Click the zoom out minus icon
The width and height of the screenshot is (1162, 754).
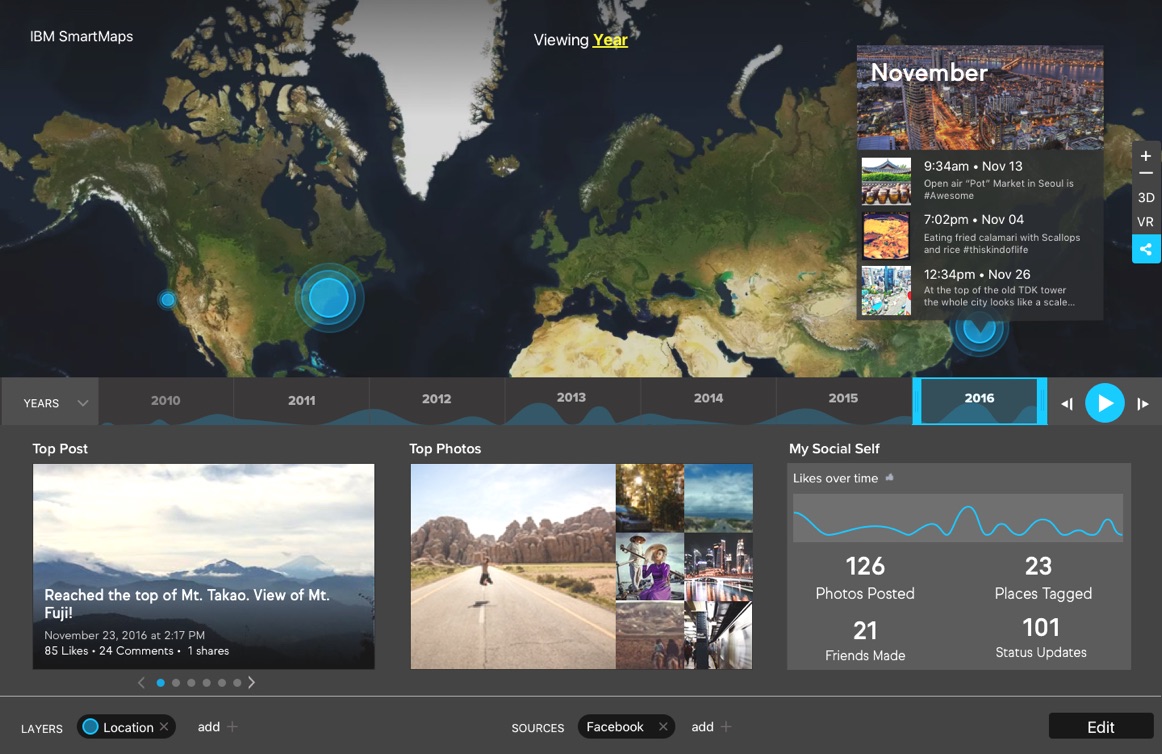point(1146,174)
